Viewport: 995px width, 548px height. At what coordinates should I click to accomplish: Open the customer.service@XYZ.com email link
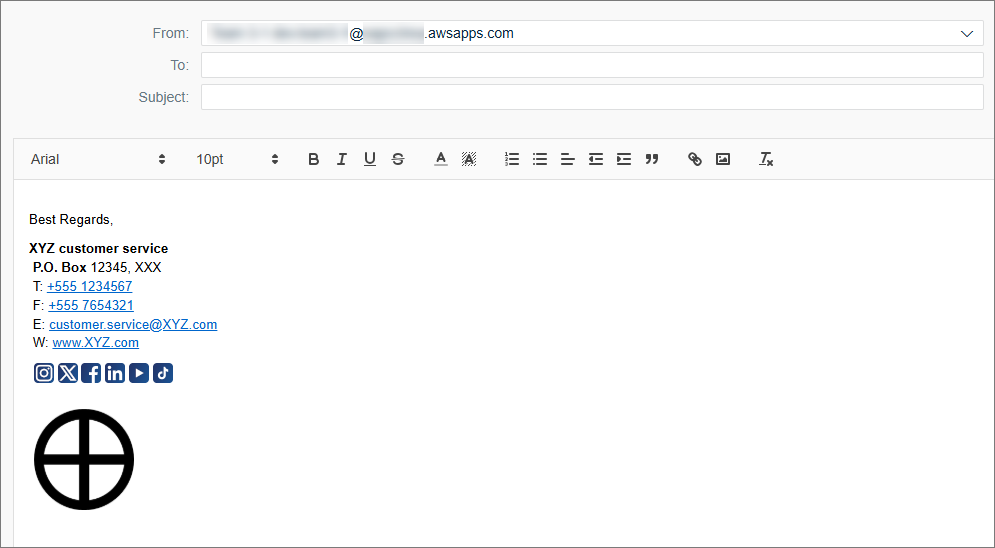click(x=133, y=324)
